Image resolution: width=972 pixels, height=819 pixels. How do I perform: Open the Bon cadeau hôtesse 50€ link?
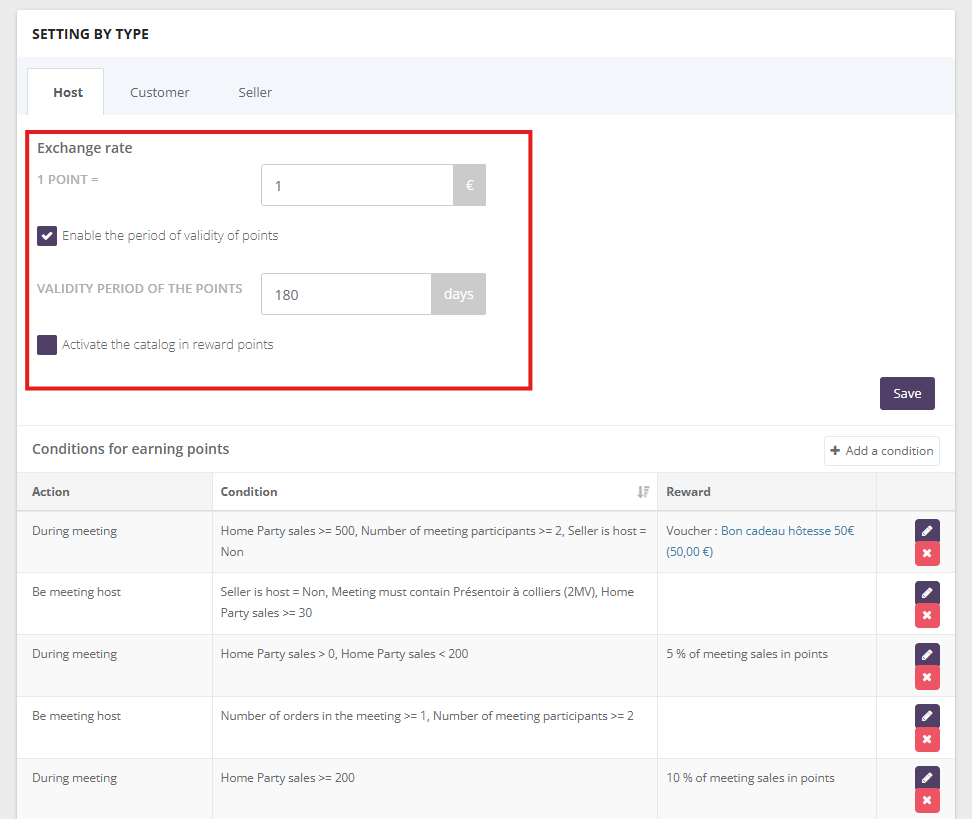tap(787, 531)
